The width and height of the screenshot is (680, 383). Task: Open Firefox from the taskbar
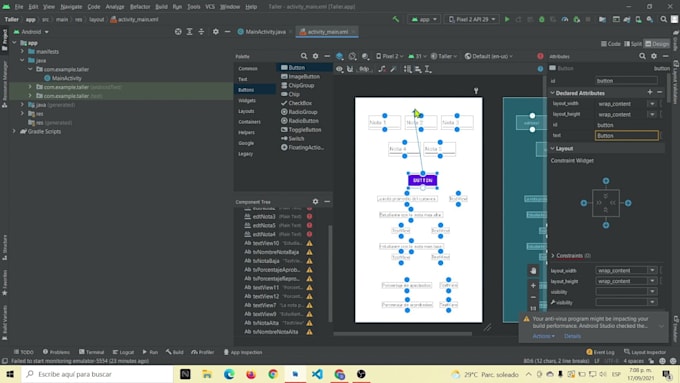(x=251, y=374)
